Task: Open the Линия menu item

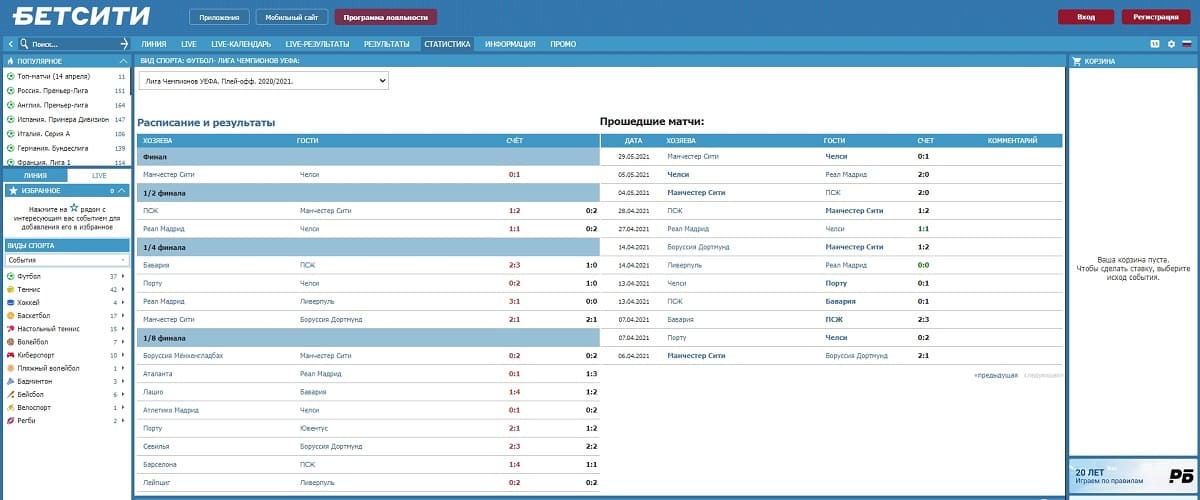Action: [x=154, y=44]
